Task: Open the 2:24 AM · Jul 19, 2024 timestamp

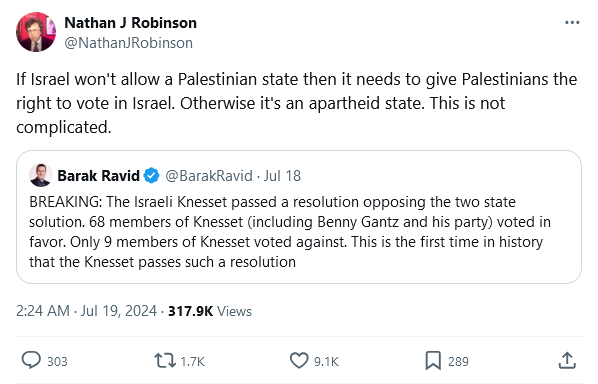Action: coord(86,311)
